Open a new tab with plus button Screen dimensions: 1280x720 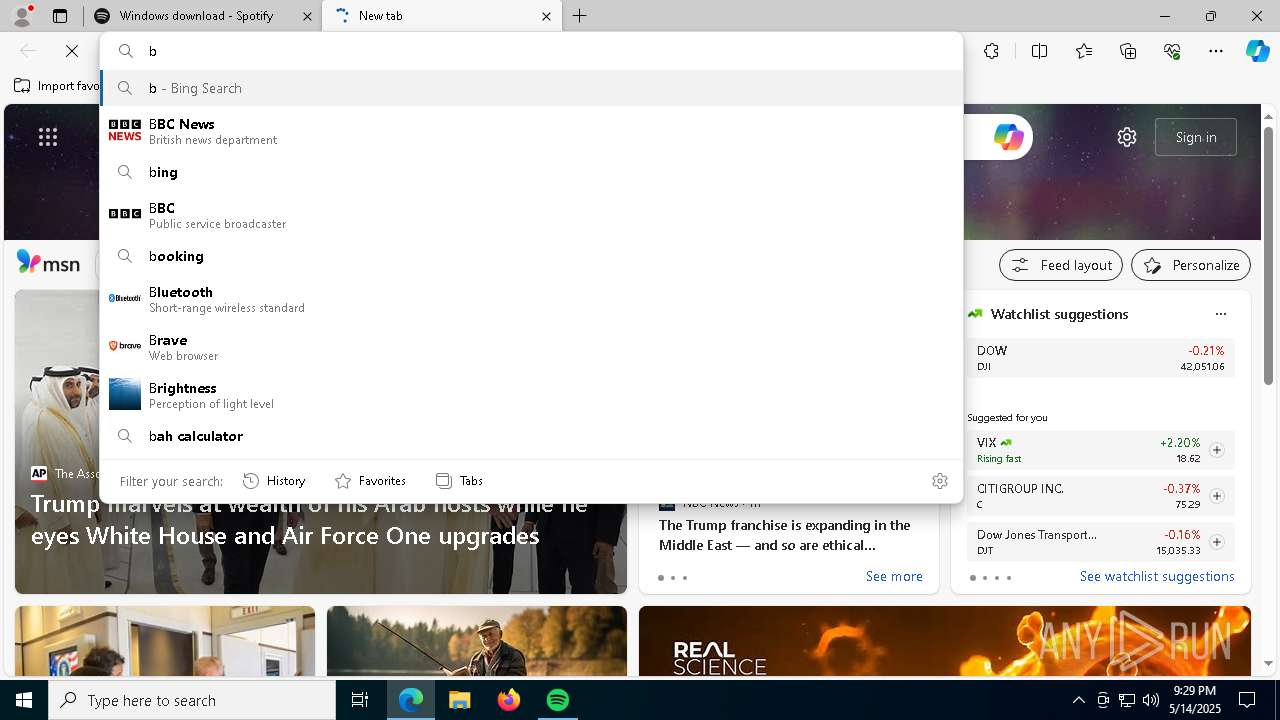[580, 16]
